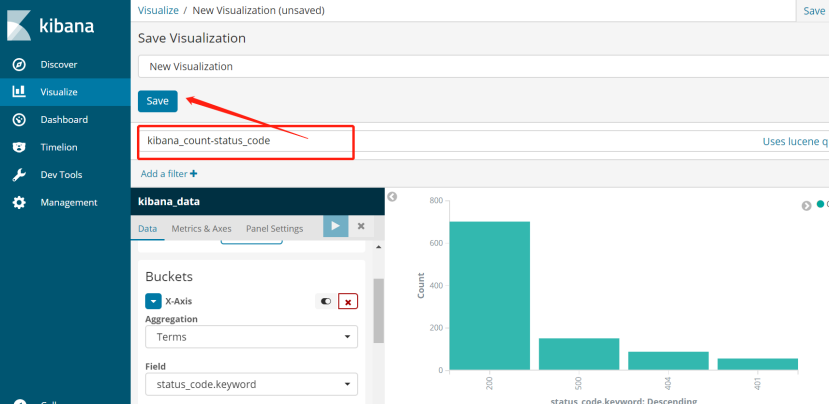Click the scrollbar up arrow in the editor
Image resolution: width=830 pixels, height=405 pixels.
[378, 247]
